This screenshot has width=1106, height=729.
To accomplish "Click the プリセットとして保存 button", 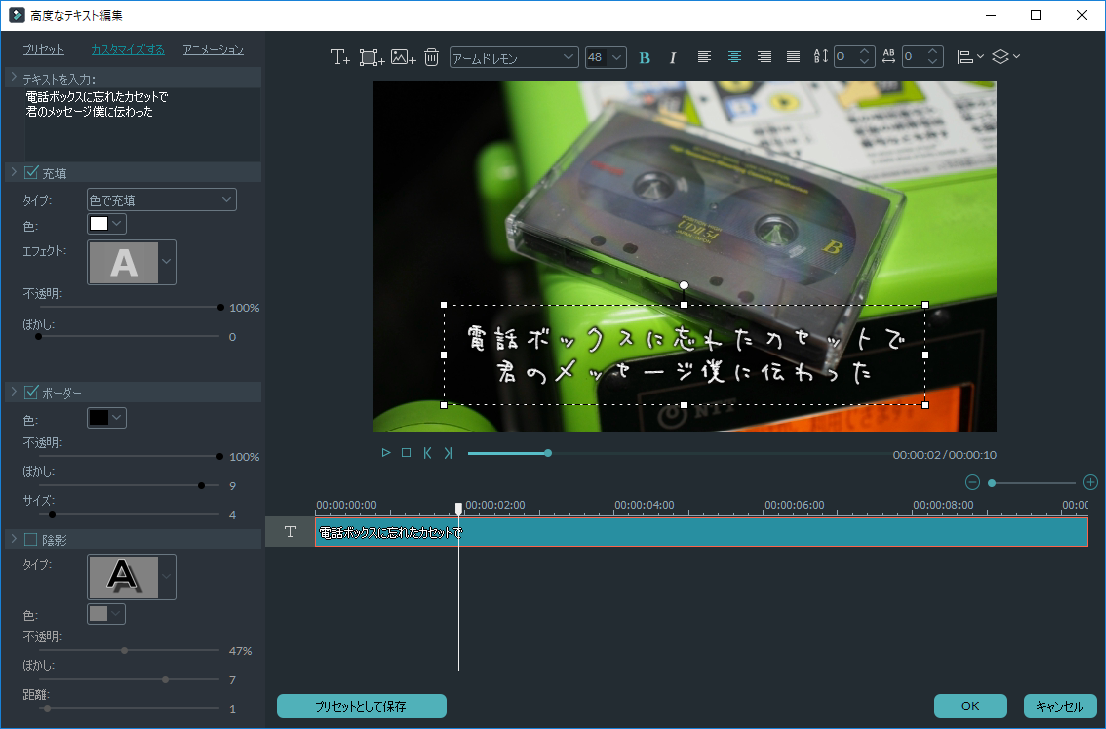I will 362,706.
